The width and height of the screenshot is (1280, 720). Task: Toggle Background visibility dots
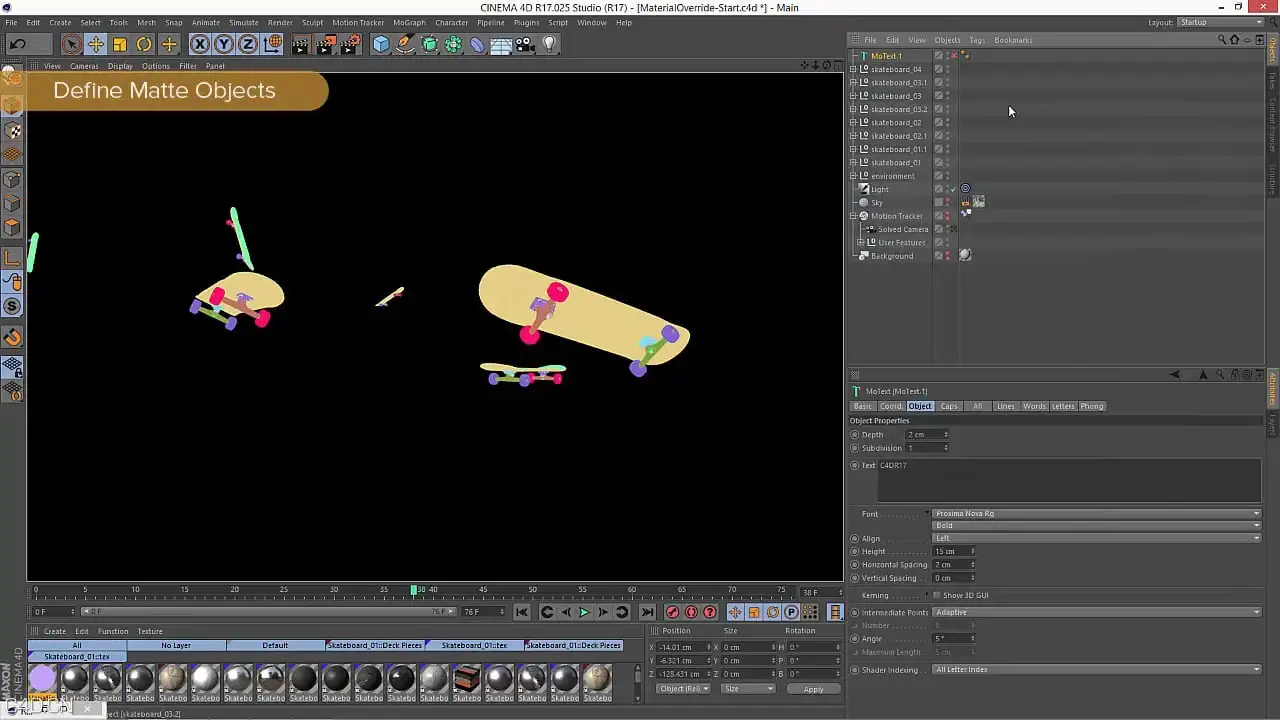coord(948,255)
